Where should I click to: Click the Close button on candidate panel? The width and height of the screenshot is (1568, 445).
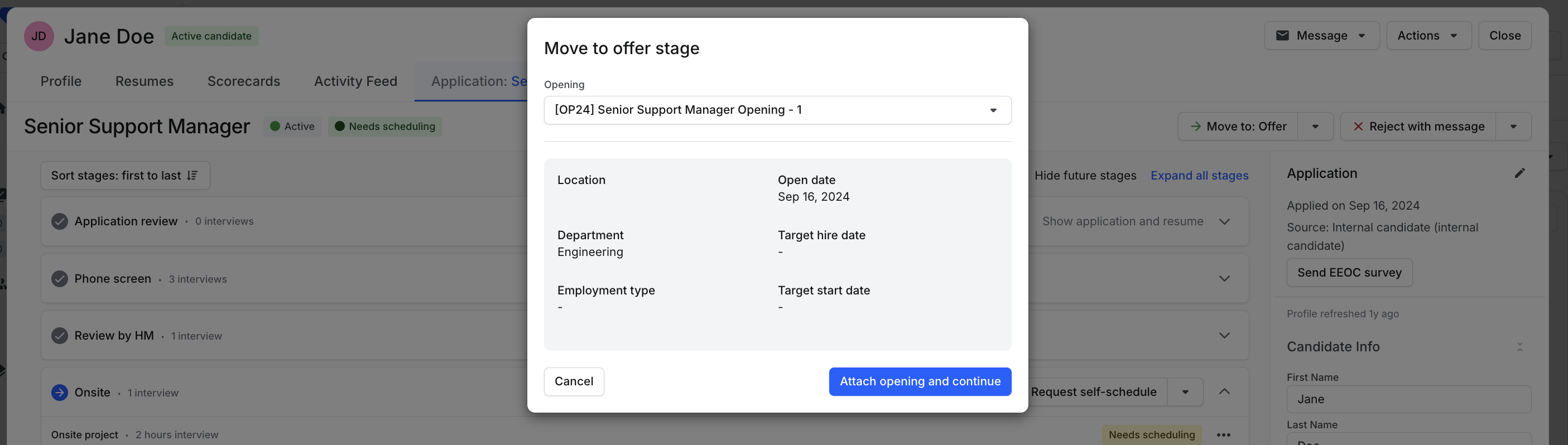[1505, 35]
